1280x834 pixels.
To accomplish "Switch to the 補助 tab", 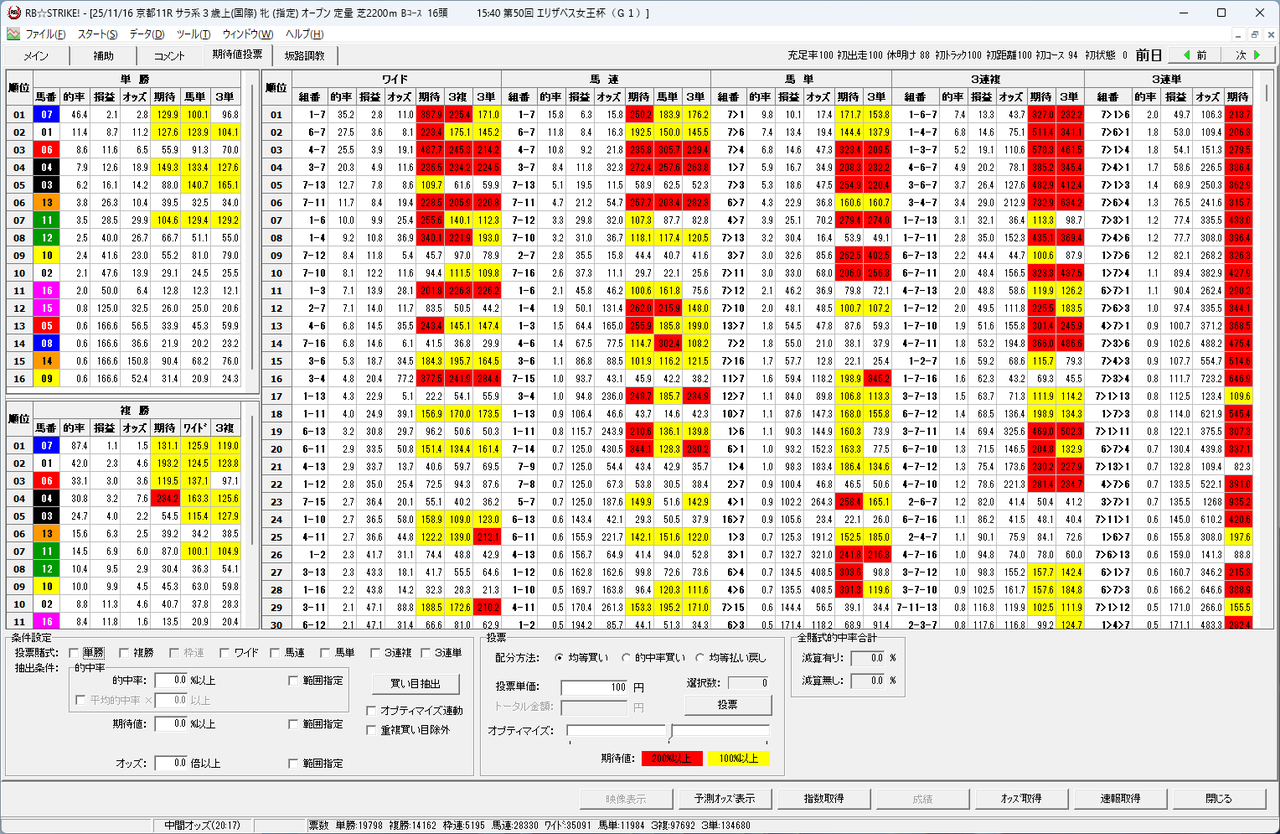I will [x=103, y=56].
